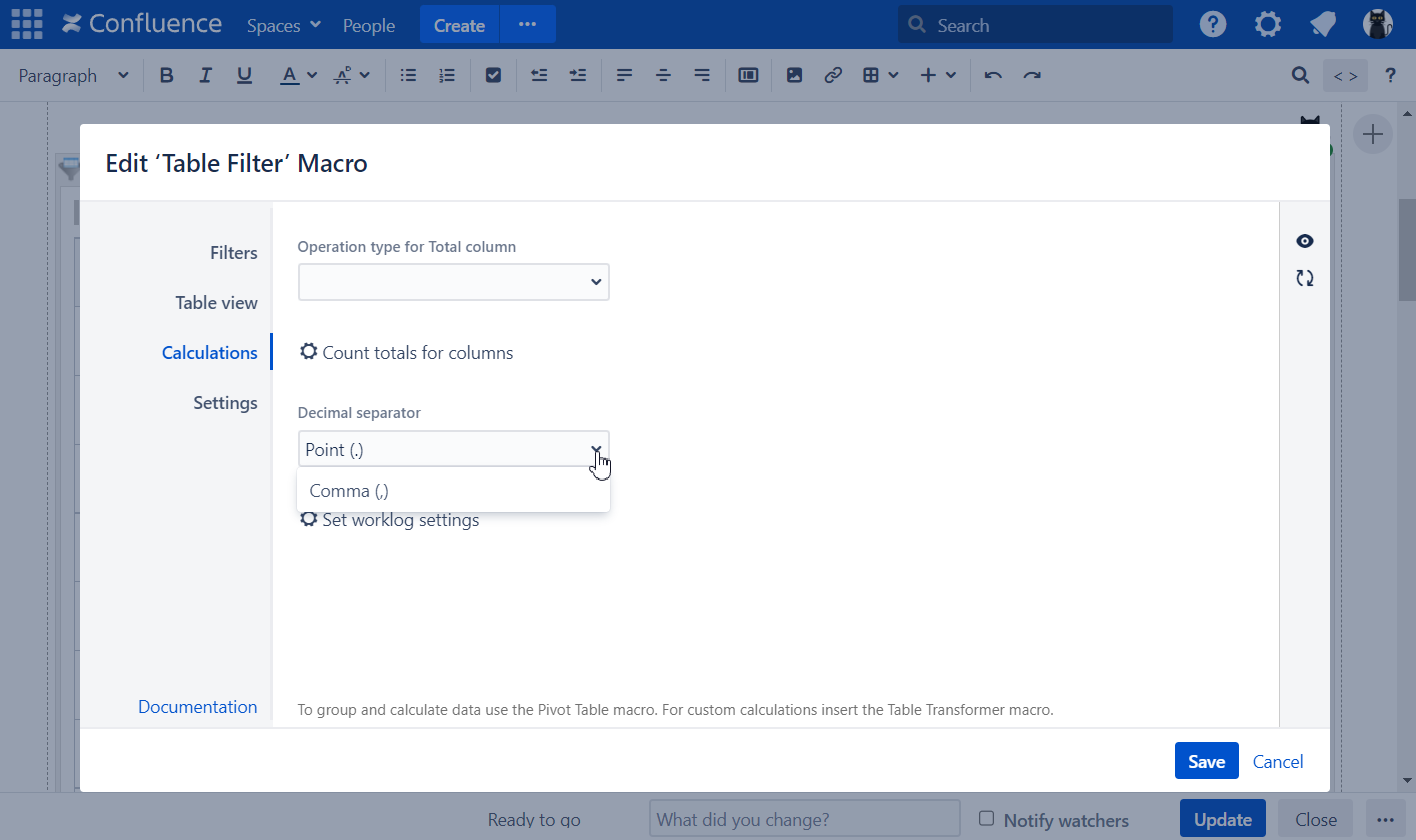This screenshot has width=1416, height=840.
Task: Expand Count totals for columns settings
Action: (407, 353)
